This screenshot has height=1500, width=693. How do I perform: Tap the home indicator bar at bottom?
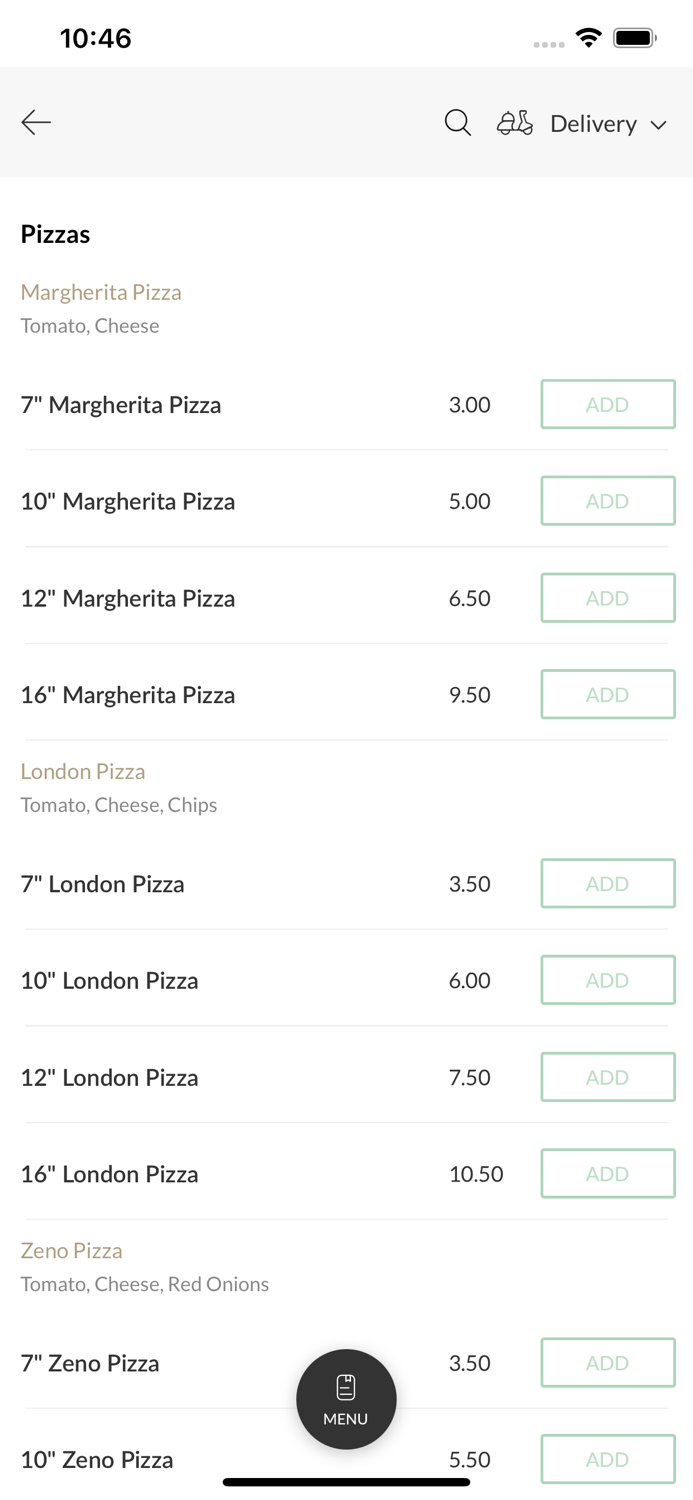pos(346,1479)
